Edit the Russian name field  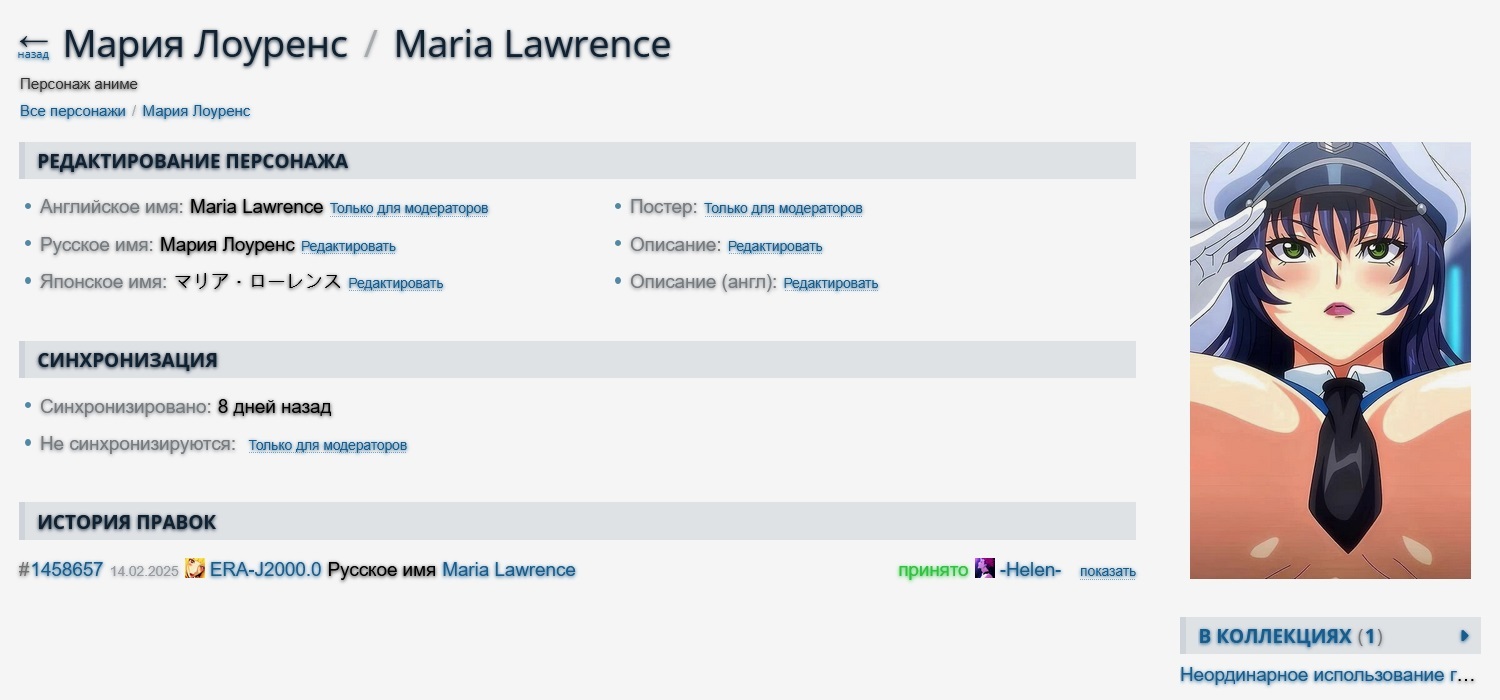click(348, 246)
